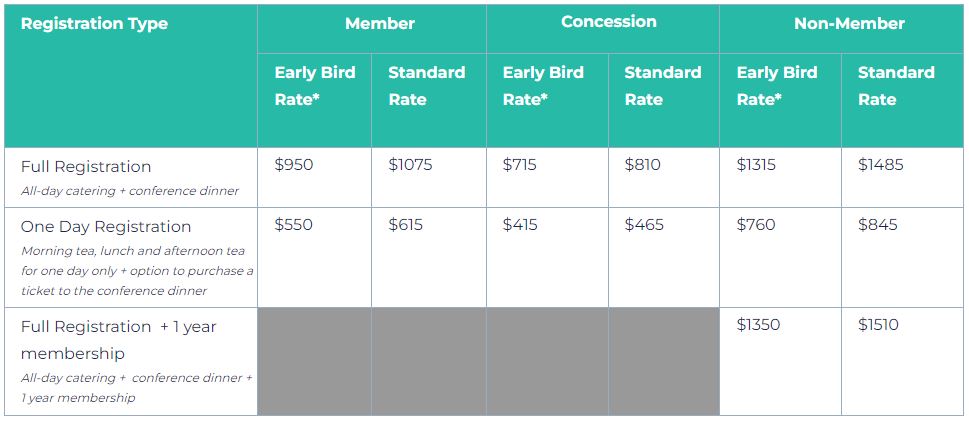Click the One Day Registration row label
Image resolution: width=969 pixels, height=421 pixels.
coord(106,227)
